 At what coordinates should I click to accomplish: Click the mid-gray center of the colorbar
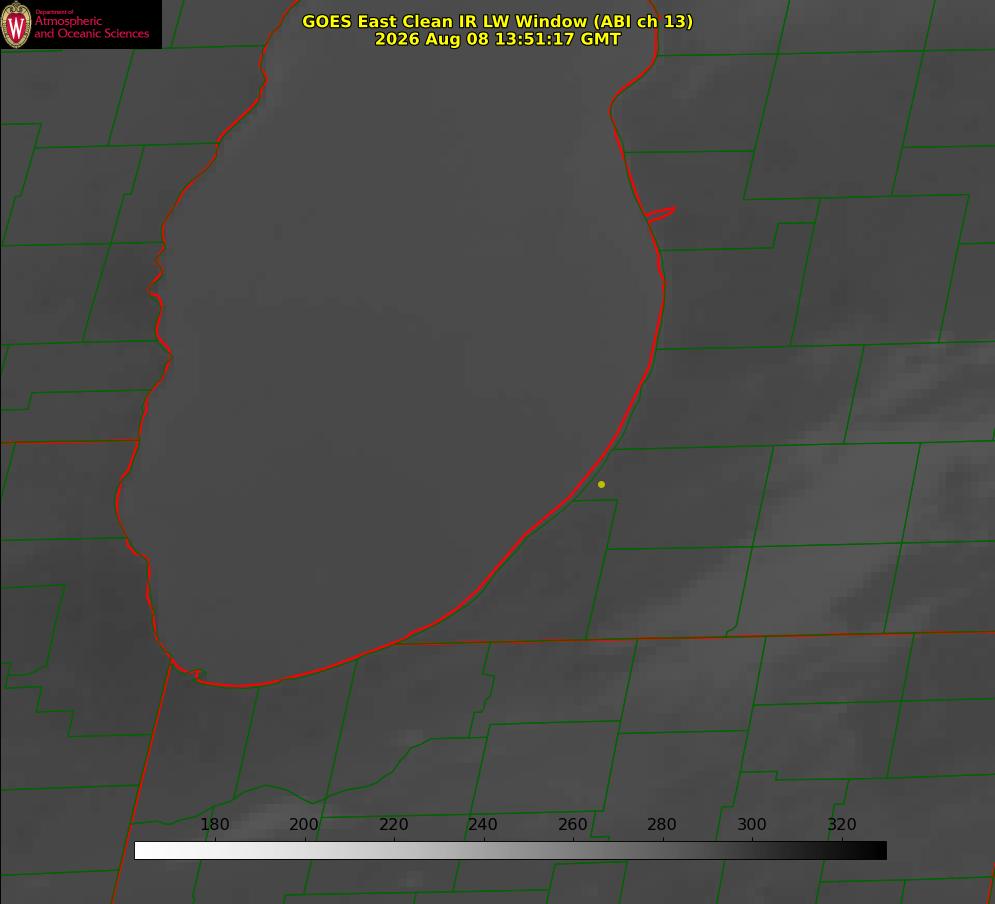tap(510, 851)
